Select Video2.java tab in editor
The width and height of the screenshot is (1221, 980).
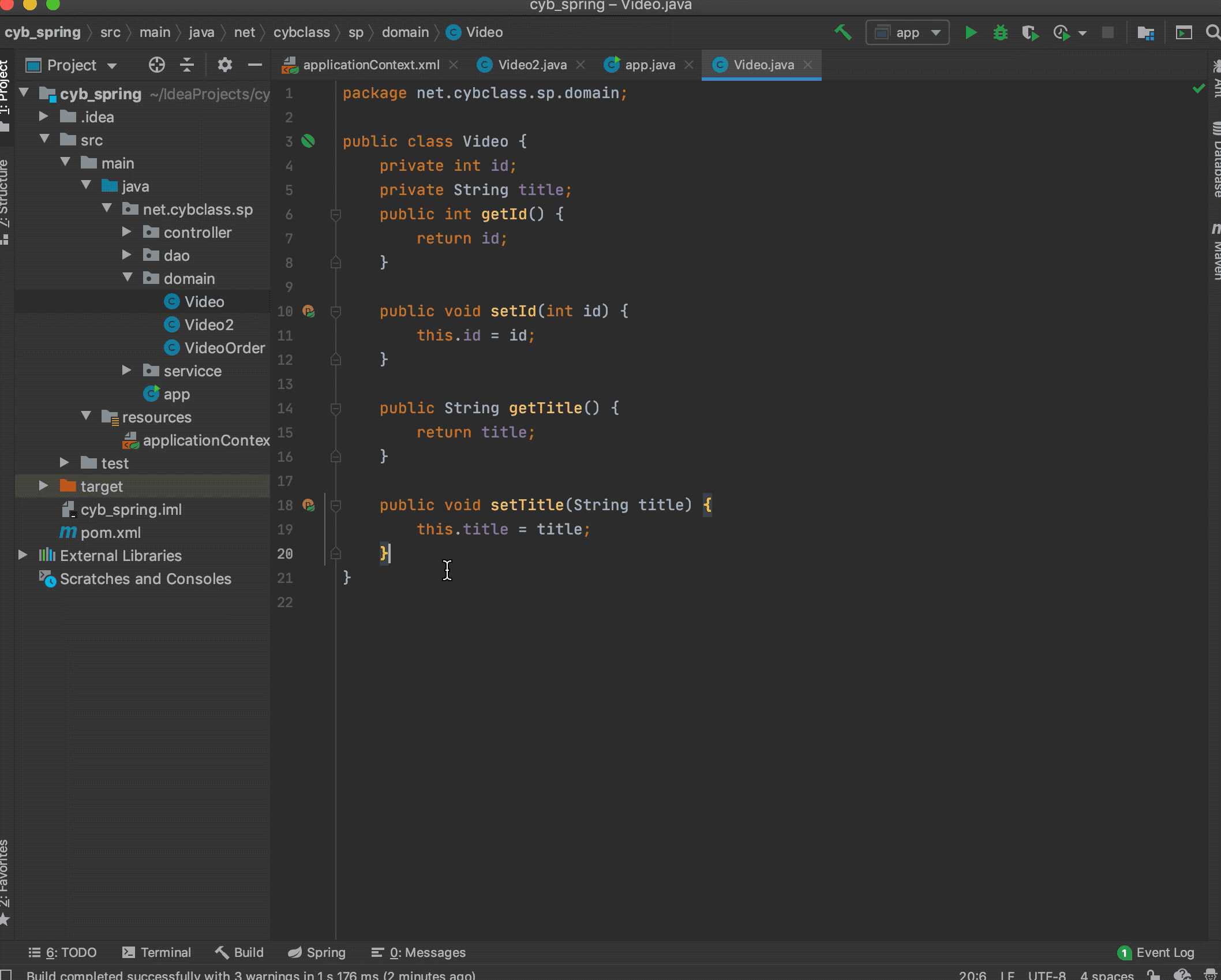coord(533,64)
